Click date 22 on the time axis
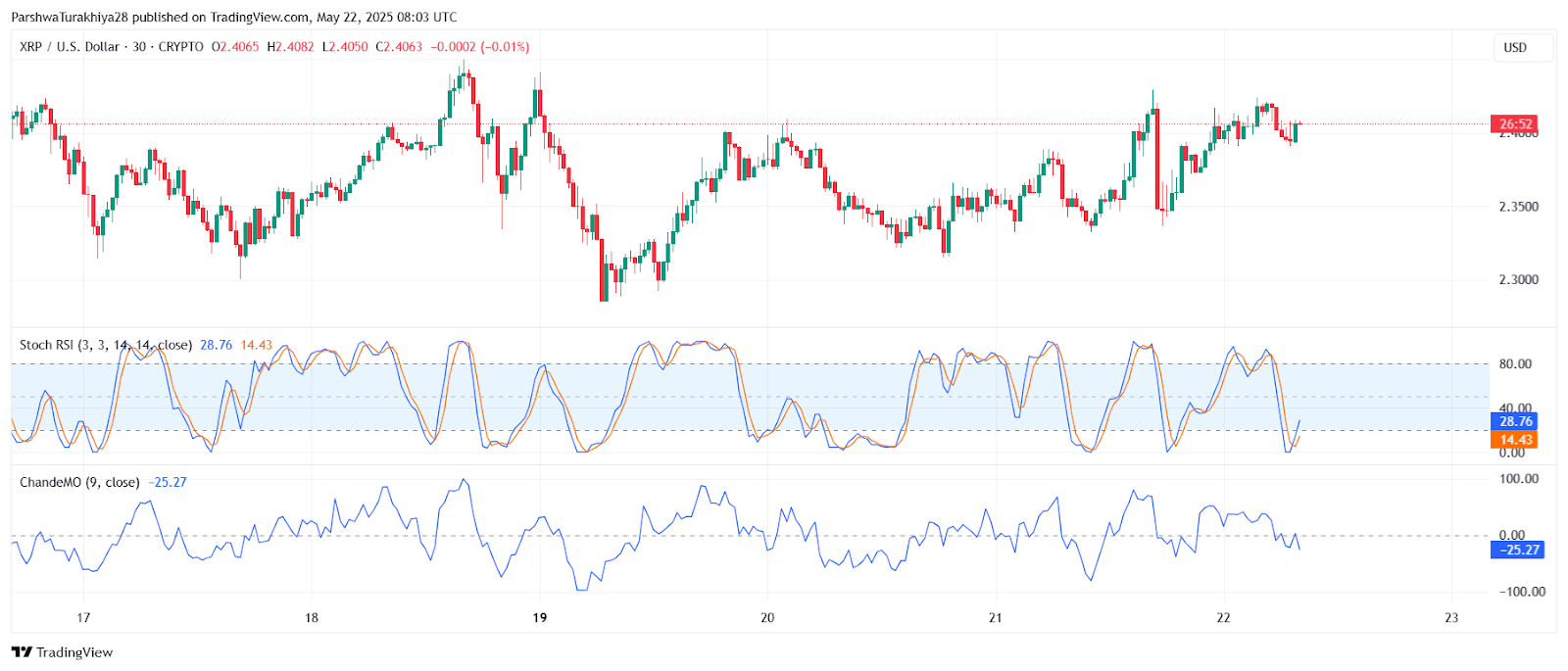 pos(1223,617)
